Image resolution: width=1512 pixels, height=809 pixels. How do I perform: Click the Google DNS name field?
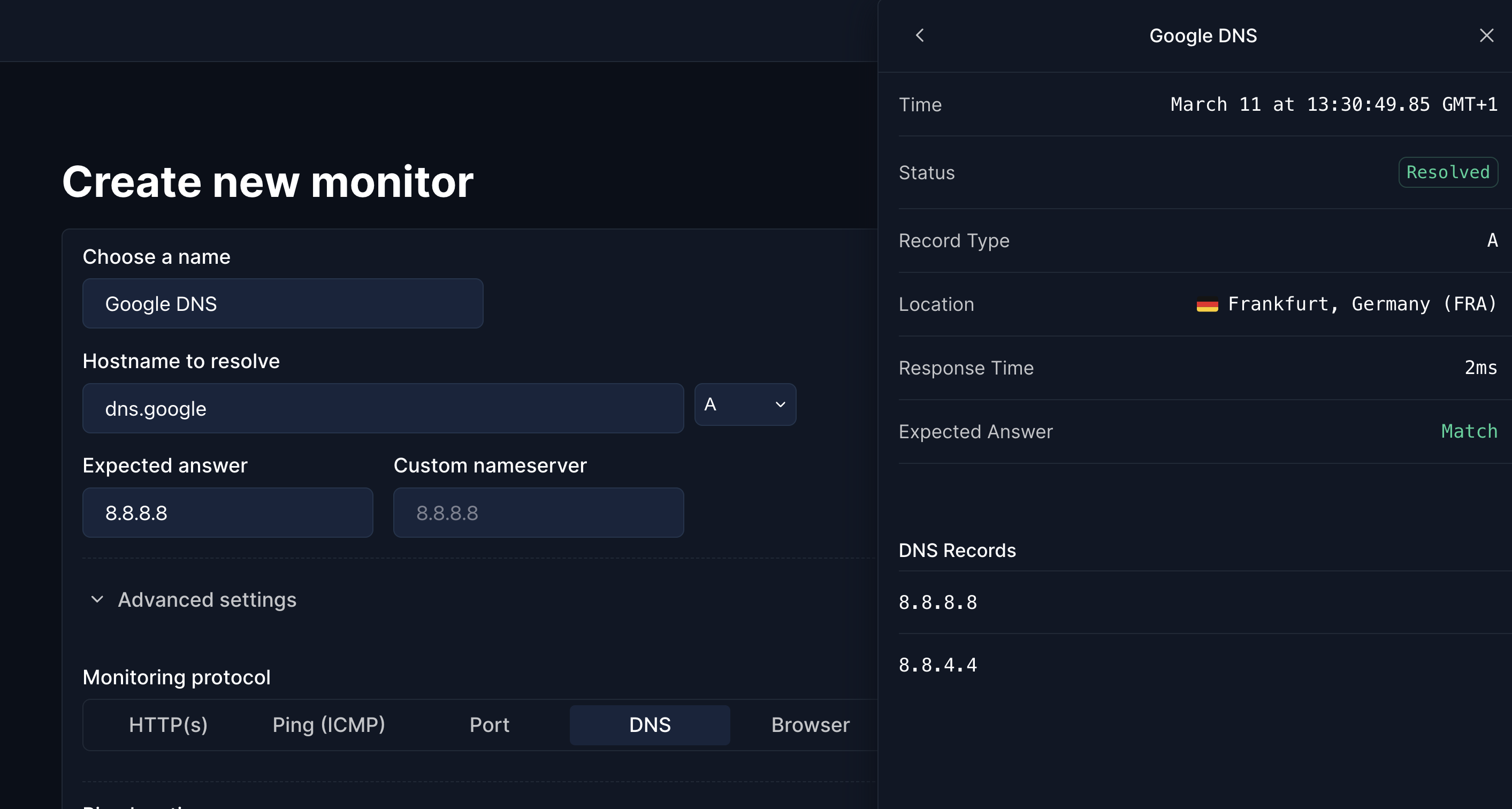click(x=283, y=303)
